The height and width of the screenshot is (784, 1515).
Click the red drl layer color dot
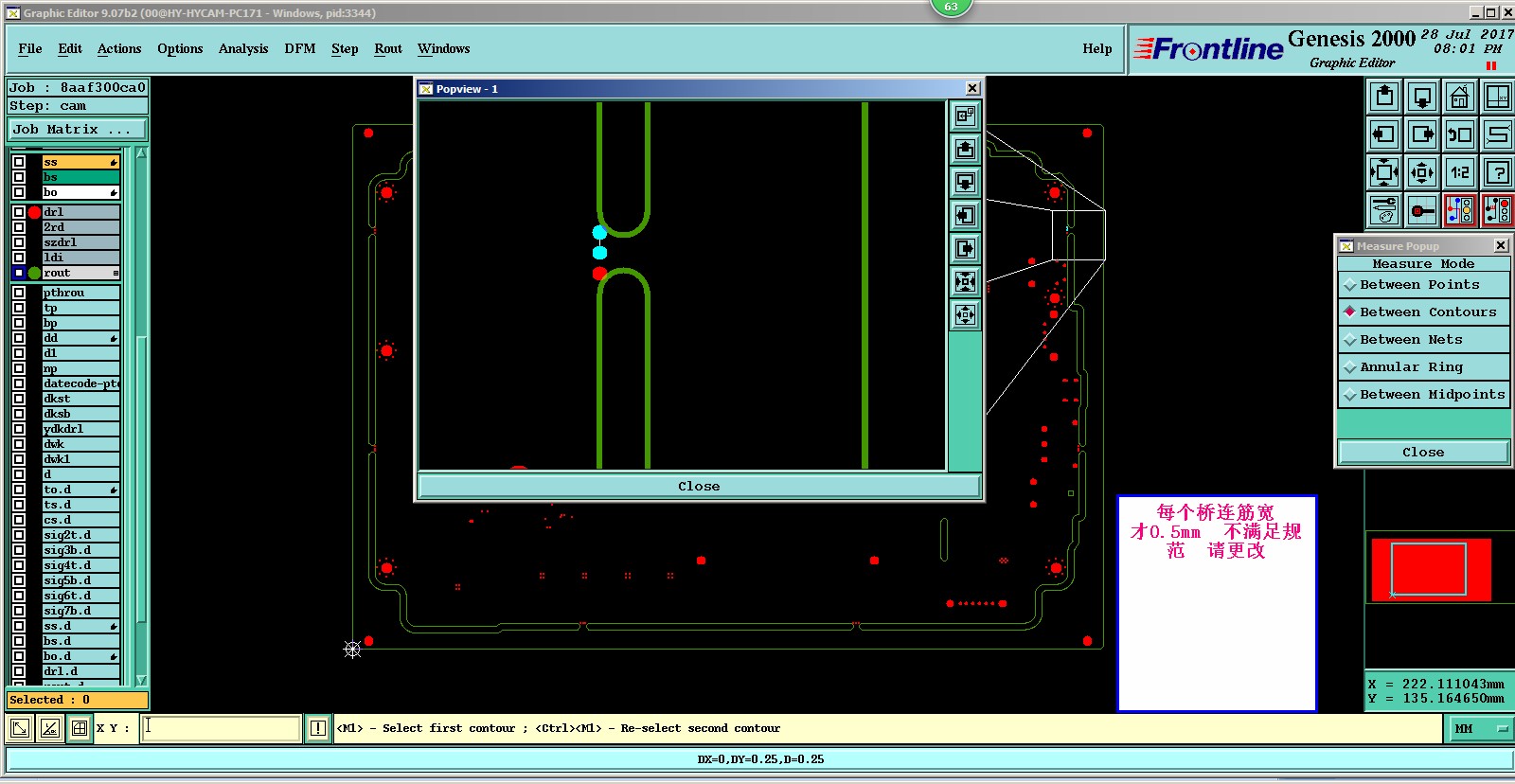coord(34,212)
